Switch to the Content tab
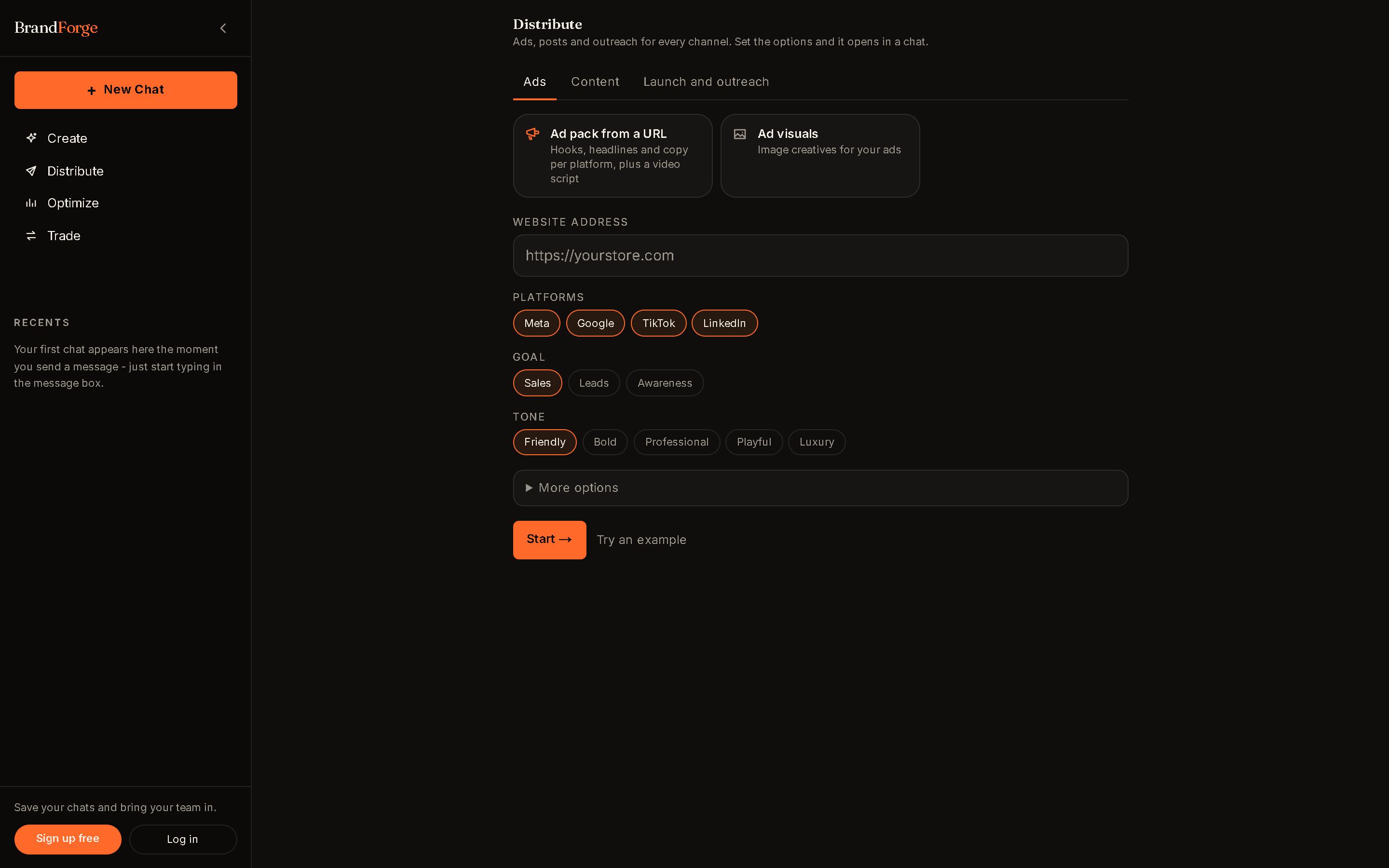1389x868 pixels. 595,82
